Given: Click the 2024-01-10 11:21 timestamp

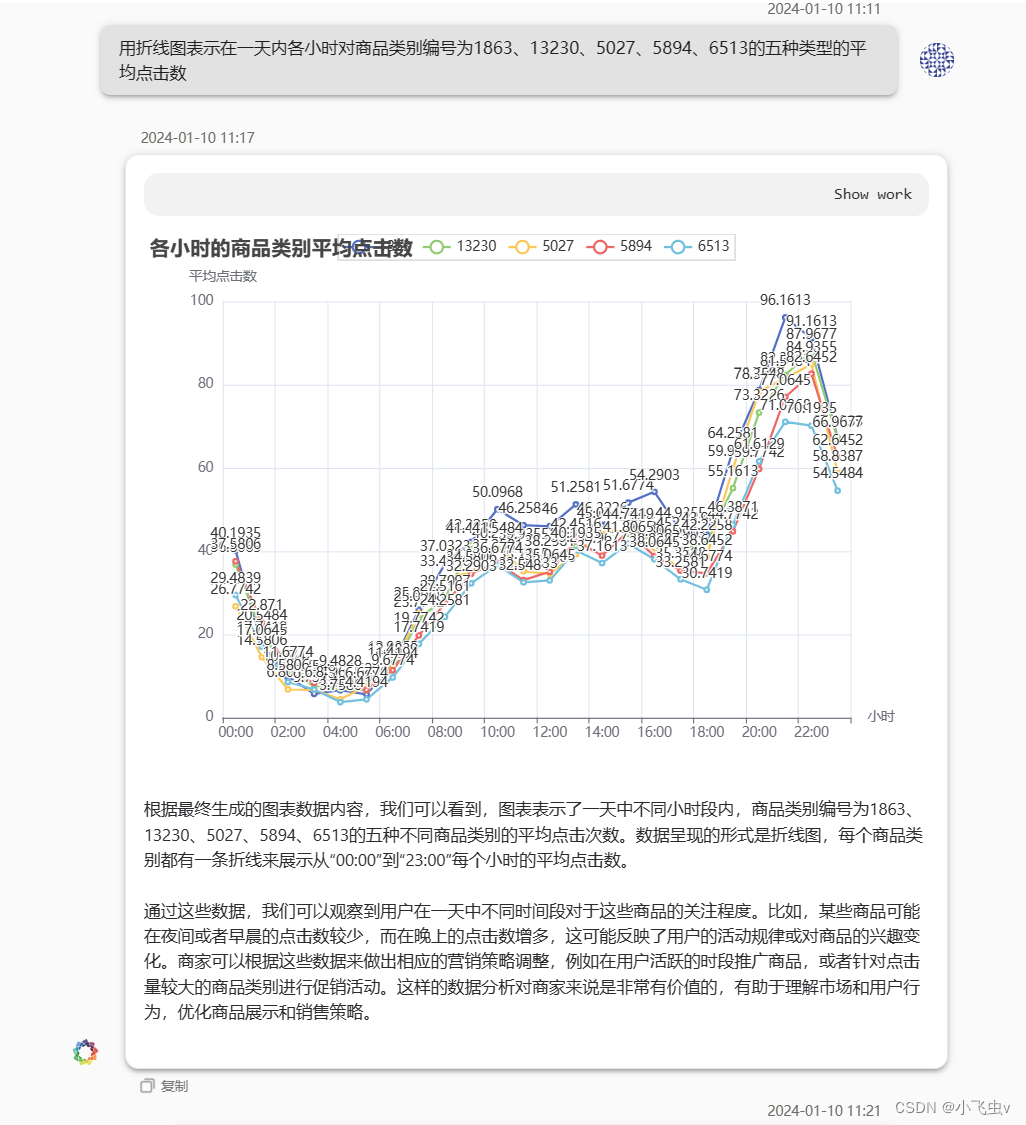Looking at the screenshot, I should 824,1111.
